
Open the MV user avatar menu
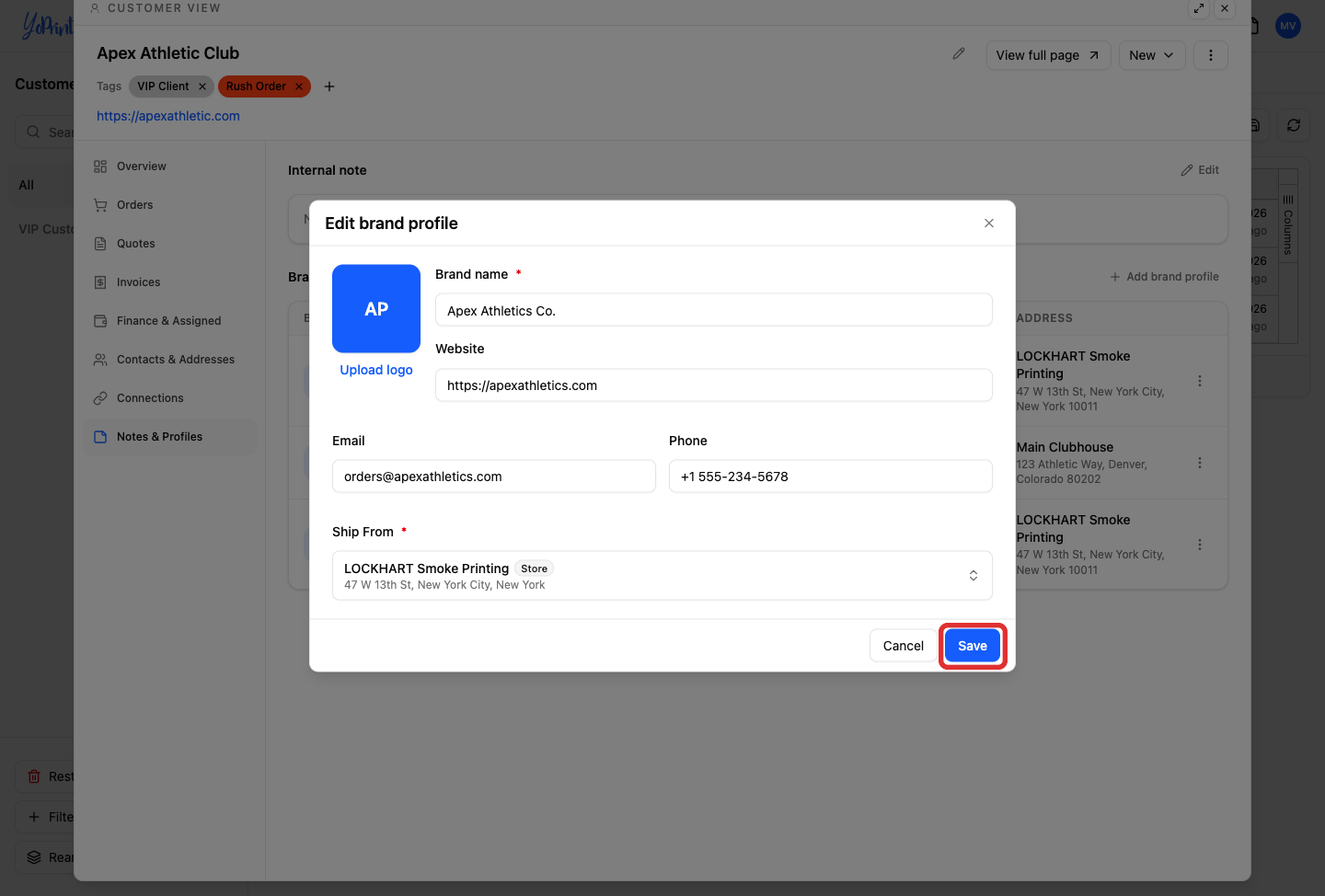1288,26
